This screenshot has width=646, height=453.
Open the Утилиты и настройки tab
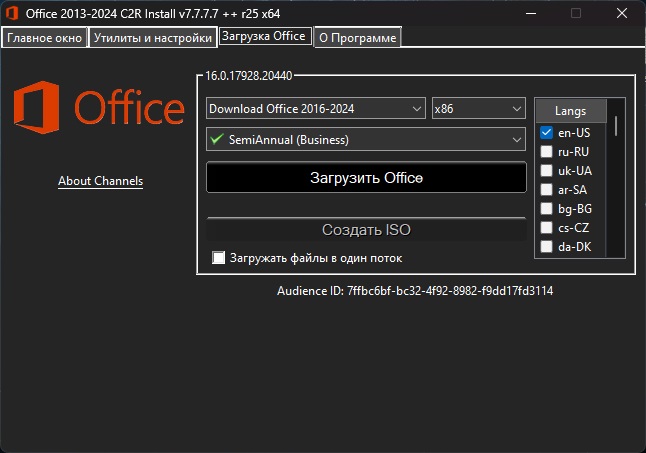153,38
